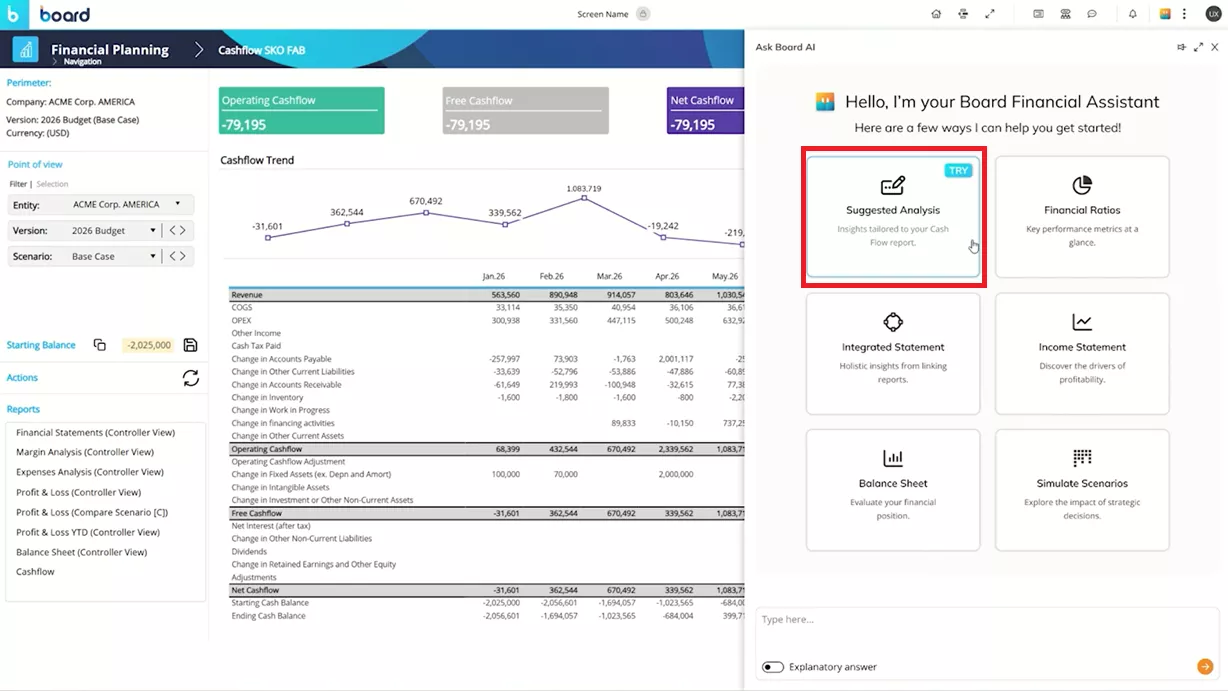
Task: Switch to the Filter tab
Action: click(x=18, y=184)
